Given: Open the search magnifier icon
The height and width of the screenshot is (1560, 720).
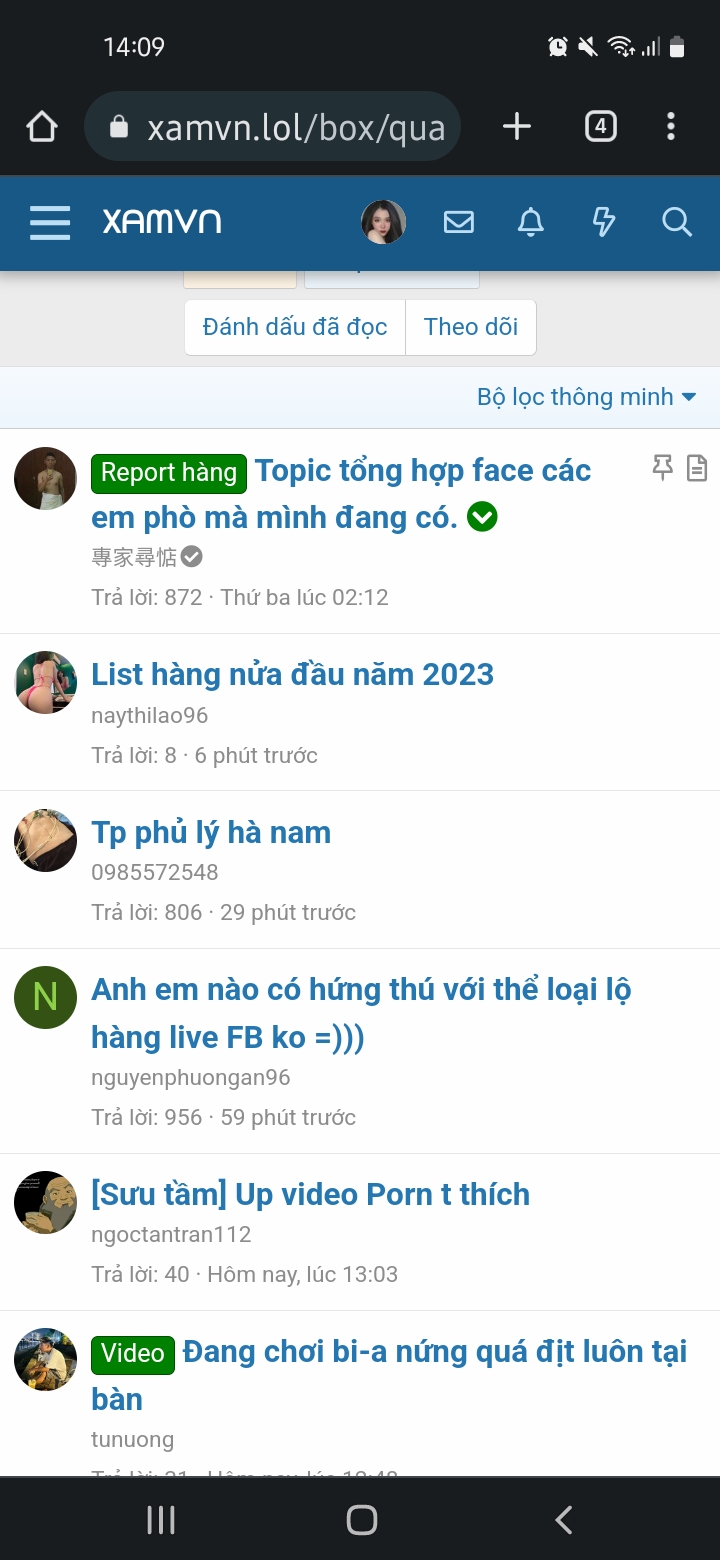Looking at the screenshot, I should click(677, 222).
